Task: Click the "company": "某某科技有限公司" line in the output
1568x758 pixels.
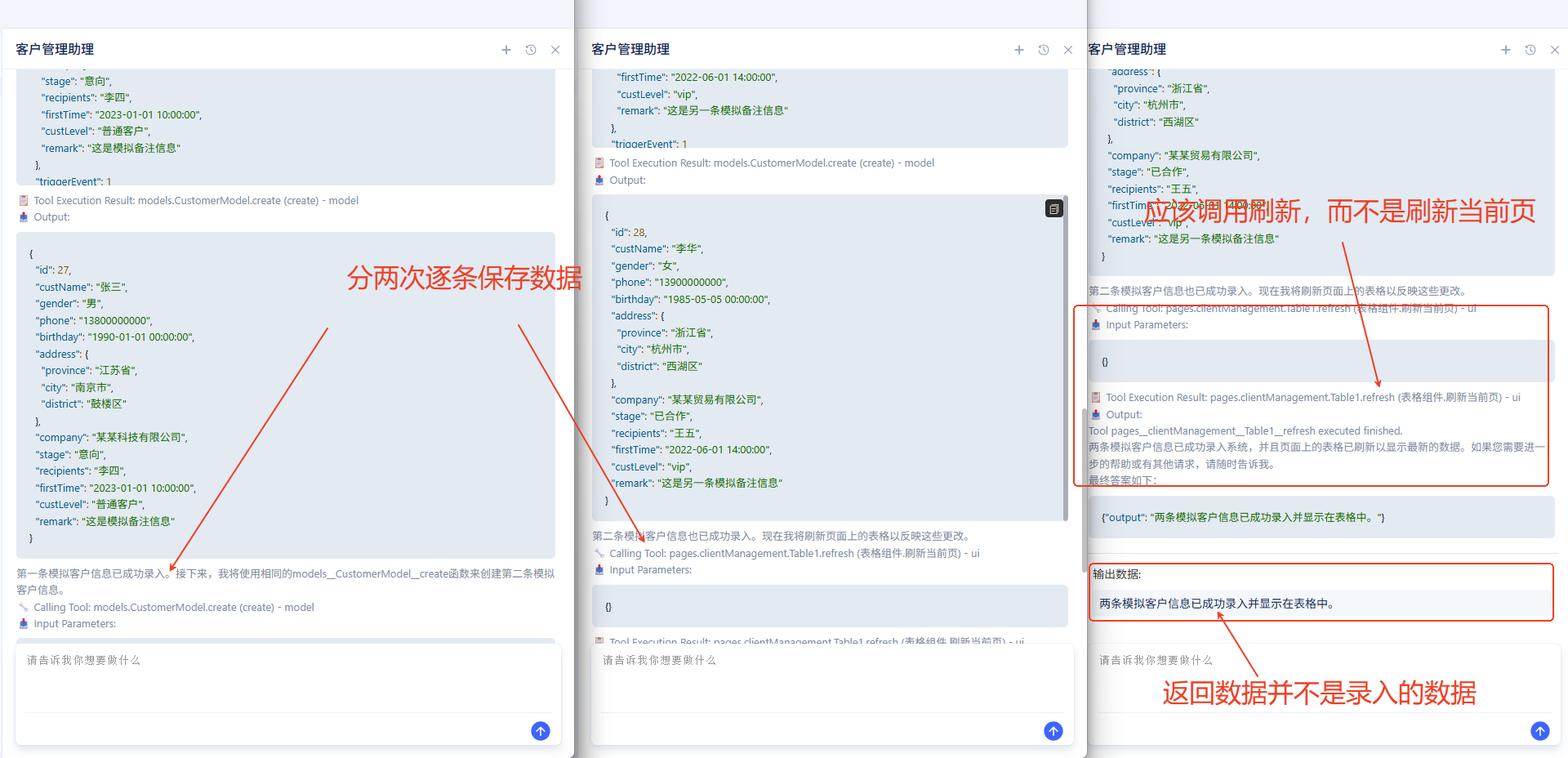Action: pyautogui.click(x=111, y=437)
